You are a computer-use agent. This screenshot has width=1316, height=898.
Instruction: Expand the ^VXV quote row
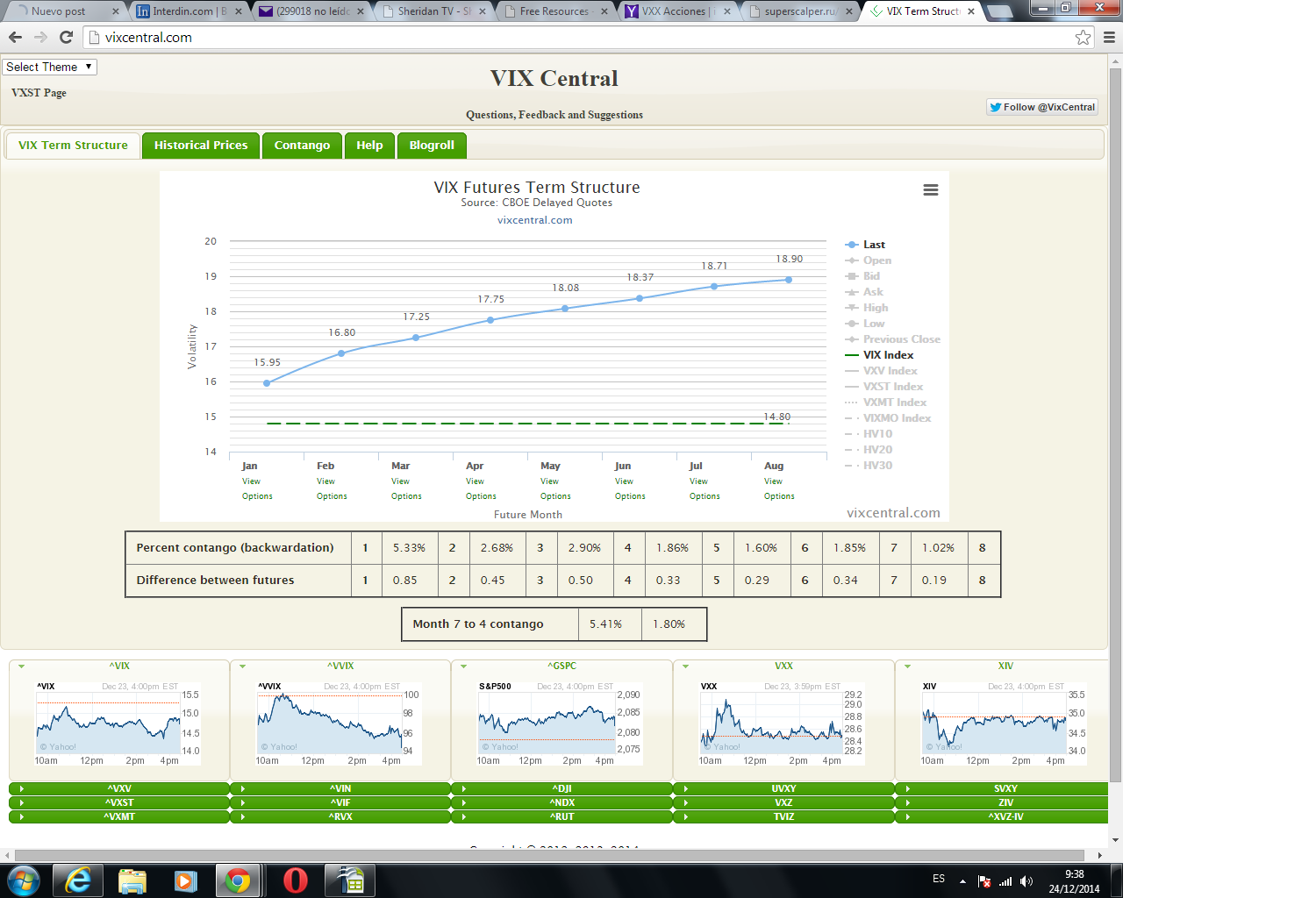click(x=119, y=788)
